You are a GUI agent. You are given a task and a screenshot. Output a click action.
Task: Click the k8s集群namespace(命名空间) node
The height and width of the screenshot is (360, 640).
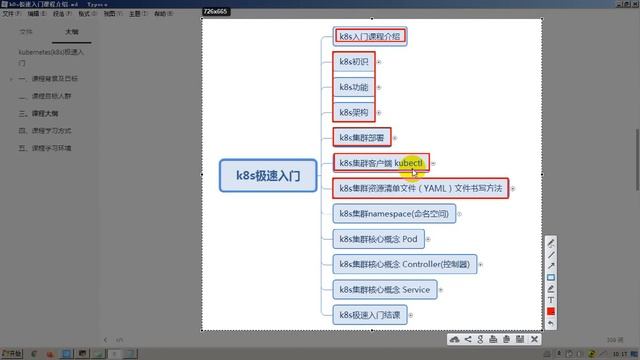click(394, 213)
